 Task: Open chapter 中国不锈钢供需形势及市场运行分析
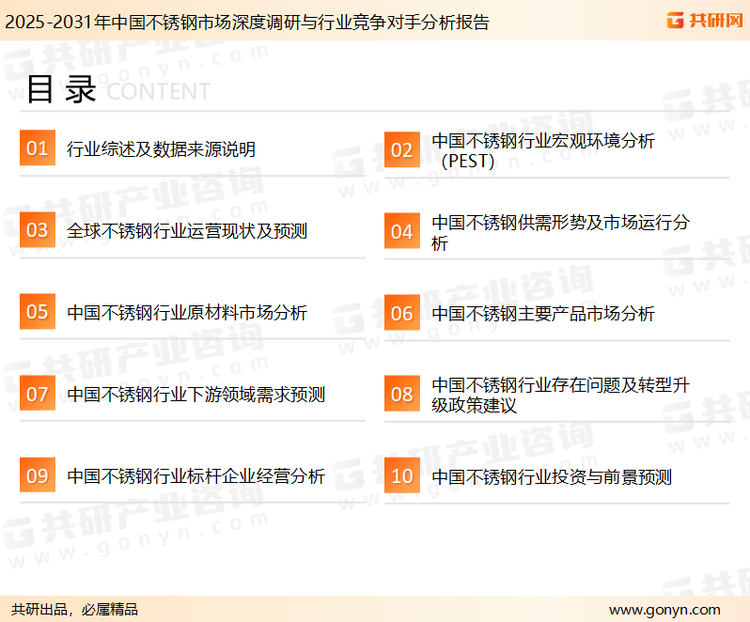(560, 233)
